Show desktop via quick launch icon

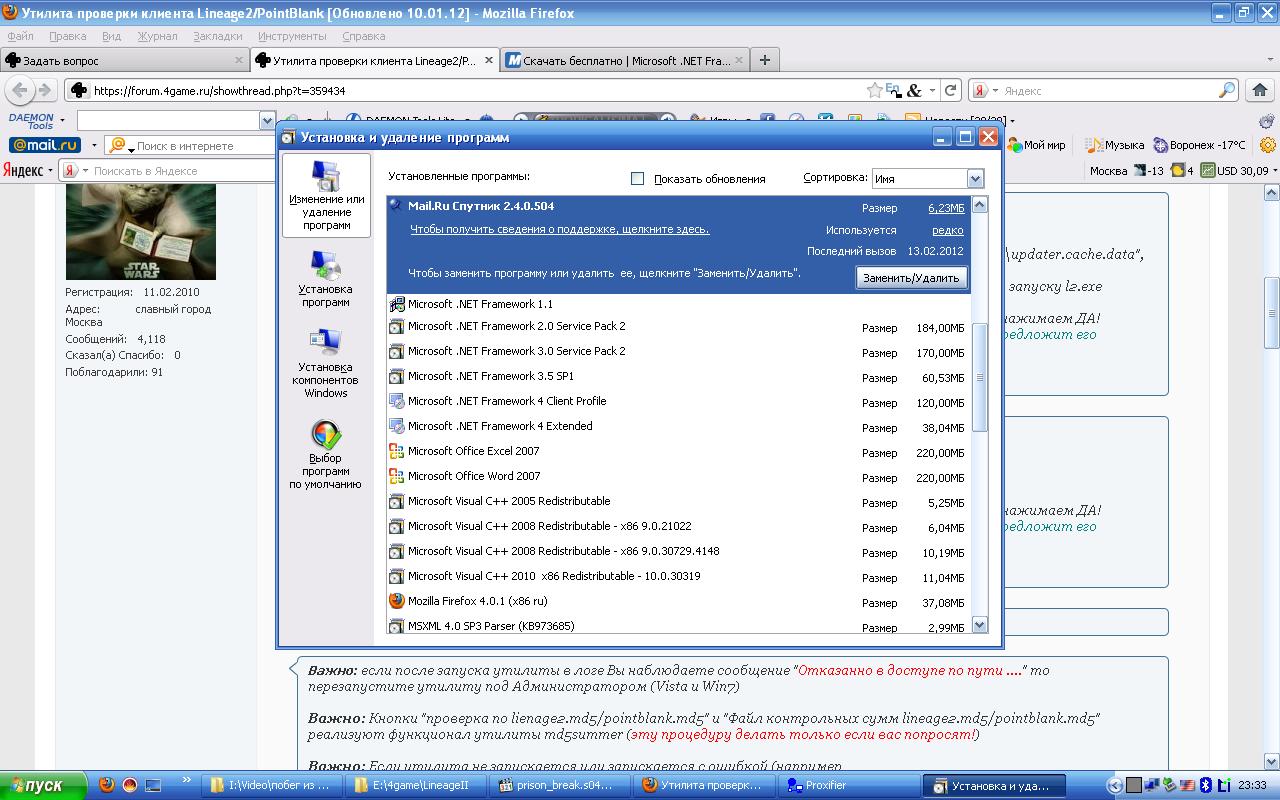[x=153, y=785]
